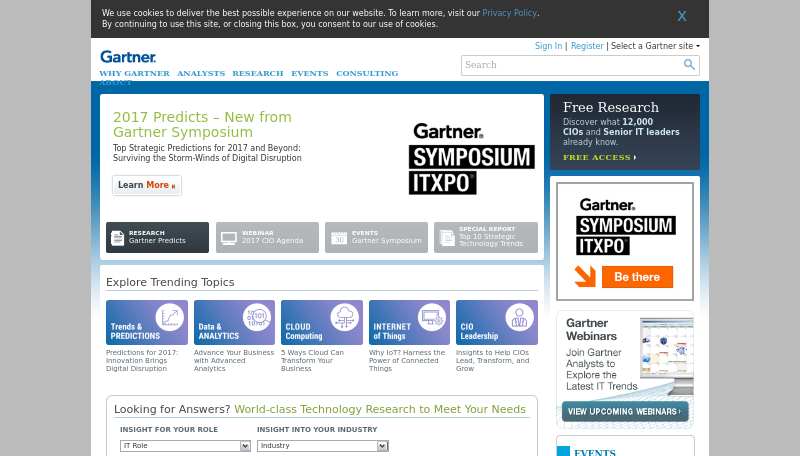Click World-class Technology Research heading text
The height and width of the screenshot is (456, 800).
click(x=380, y=409)
